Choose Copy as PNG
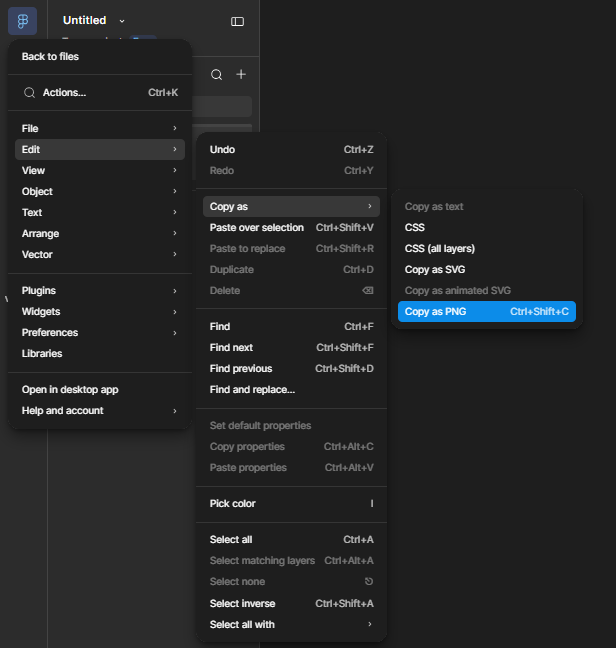Image resolution: width=616 pixels, height=648 pixels. [x=487, y=312]
